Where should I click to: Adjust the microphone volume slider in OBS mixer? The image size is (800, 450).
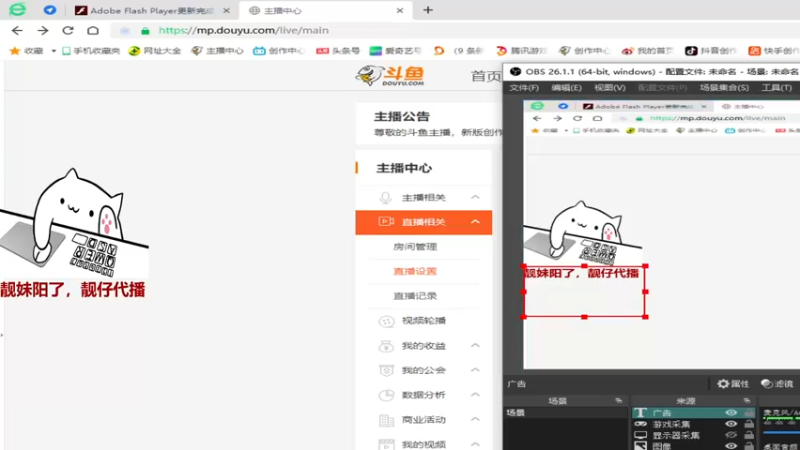(x=781, y=432)
